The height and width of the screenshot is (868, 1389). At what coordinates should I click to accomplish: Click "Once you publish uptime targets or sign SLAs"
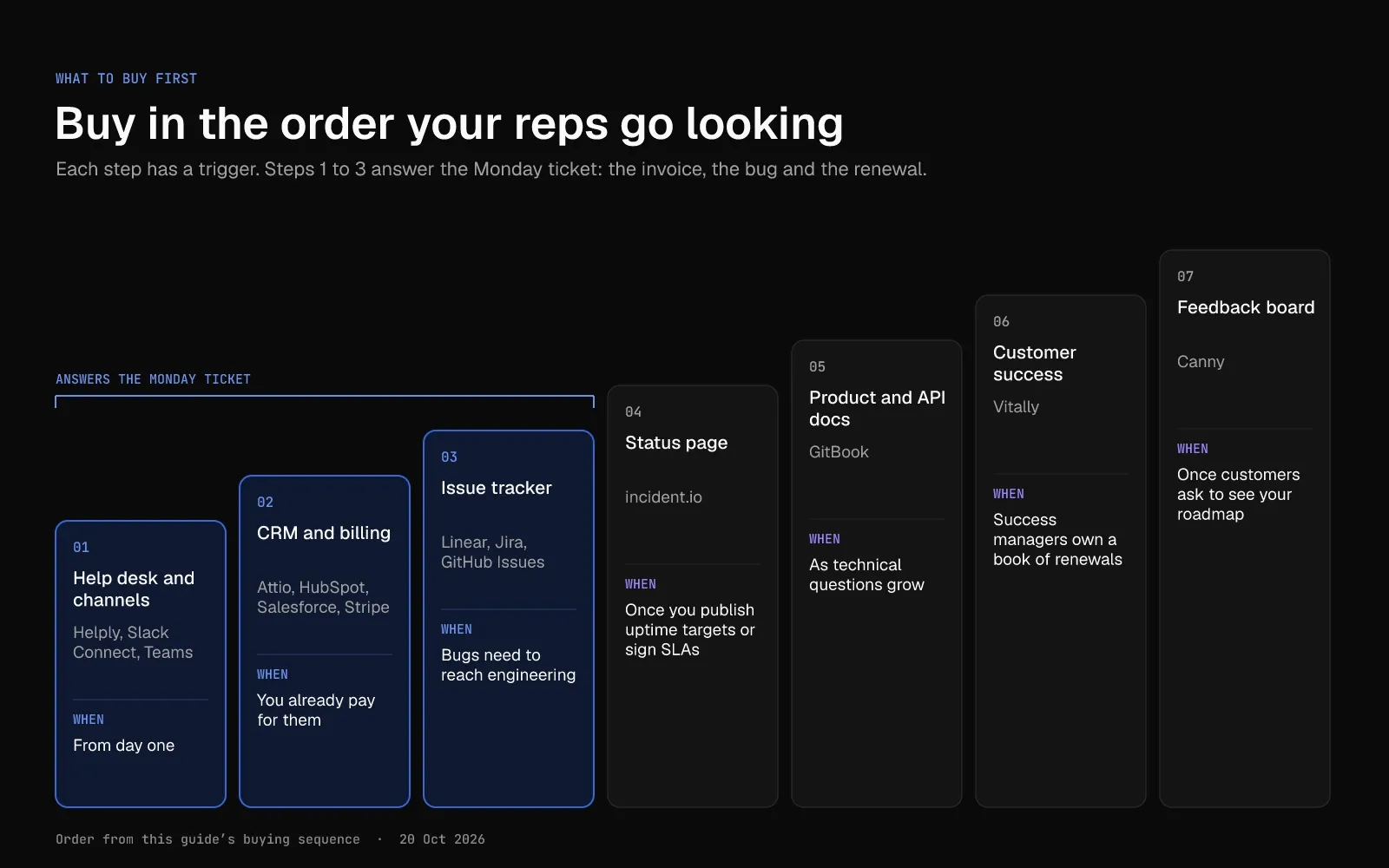(690, 630)
